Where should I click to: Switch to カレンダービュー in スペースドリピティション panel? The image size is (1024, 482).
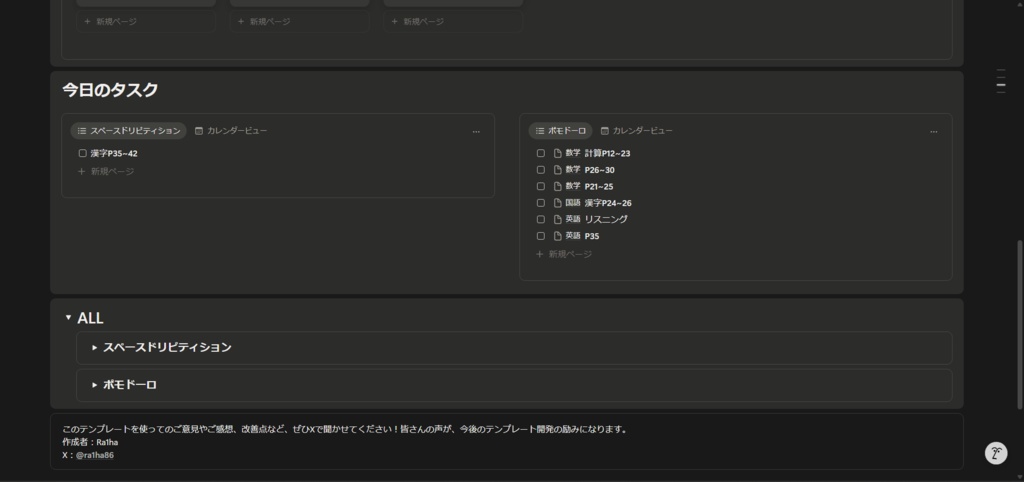[231, 131]
